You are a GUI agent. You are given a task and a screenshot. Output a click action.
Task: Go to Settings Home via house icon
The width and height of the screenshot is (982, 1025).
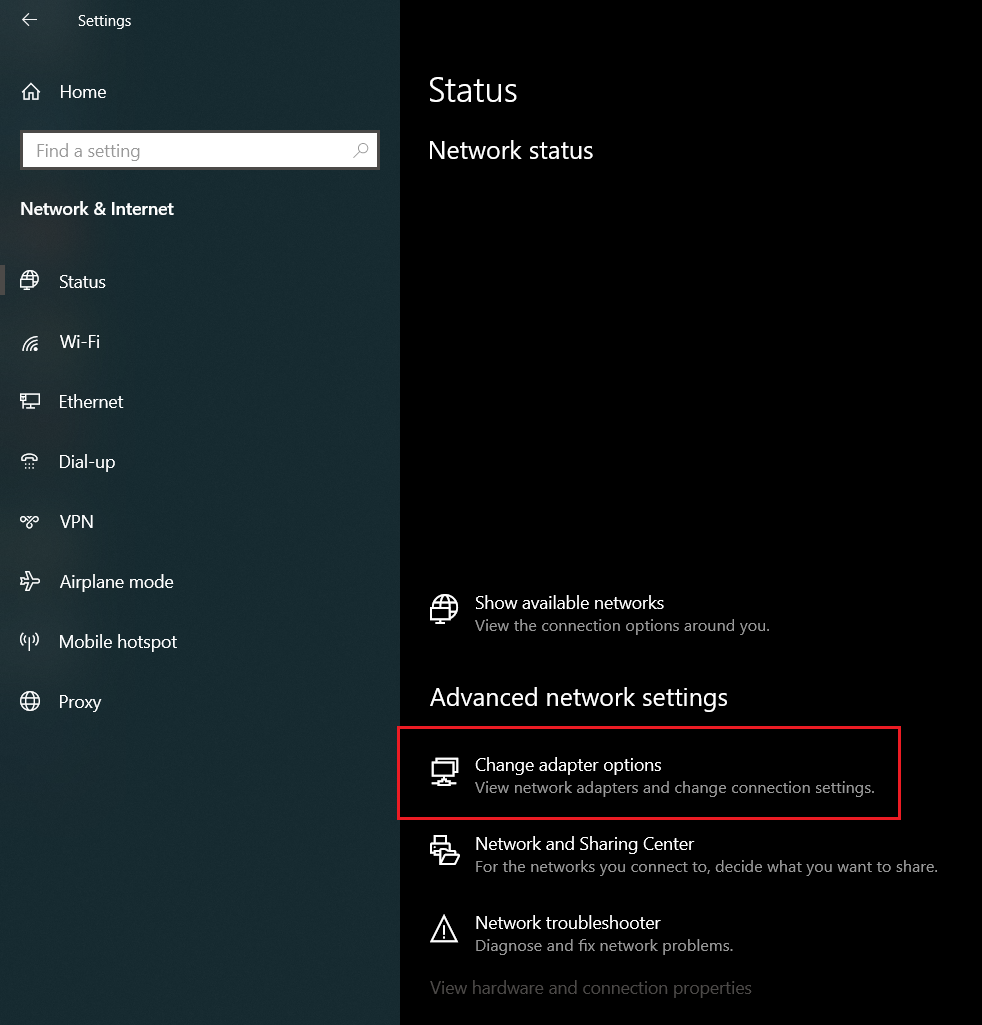31,92
